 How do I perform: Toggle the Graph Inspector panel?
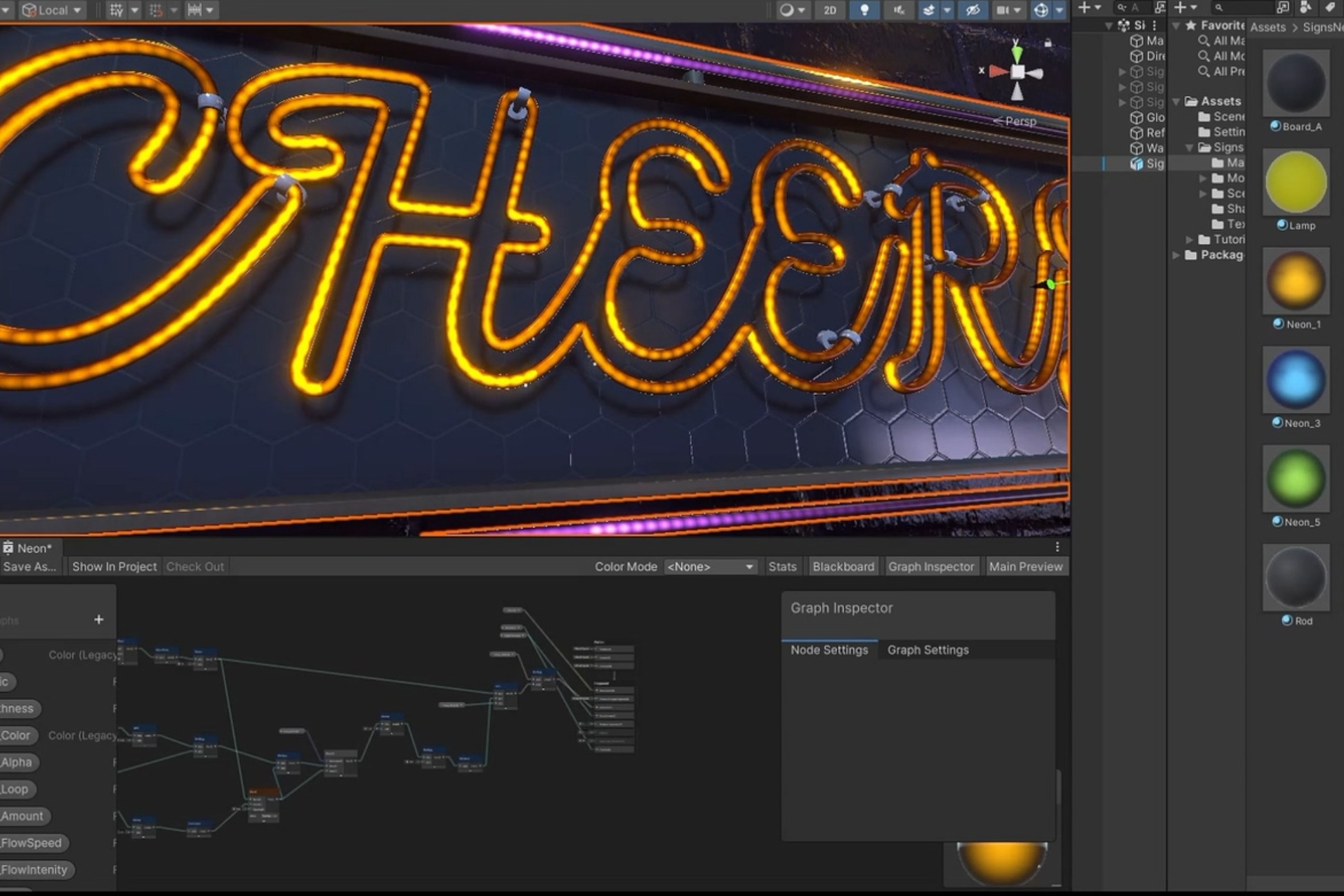(931, 567)
